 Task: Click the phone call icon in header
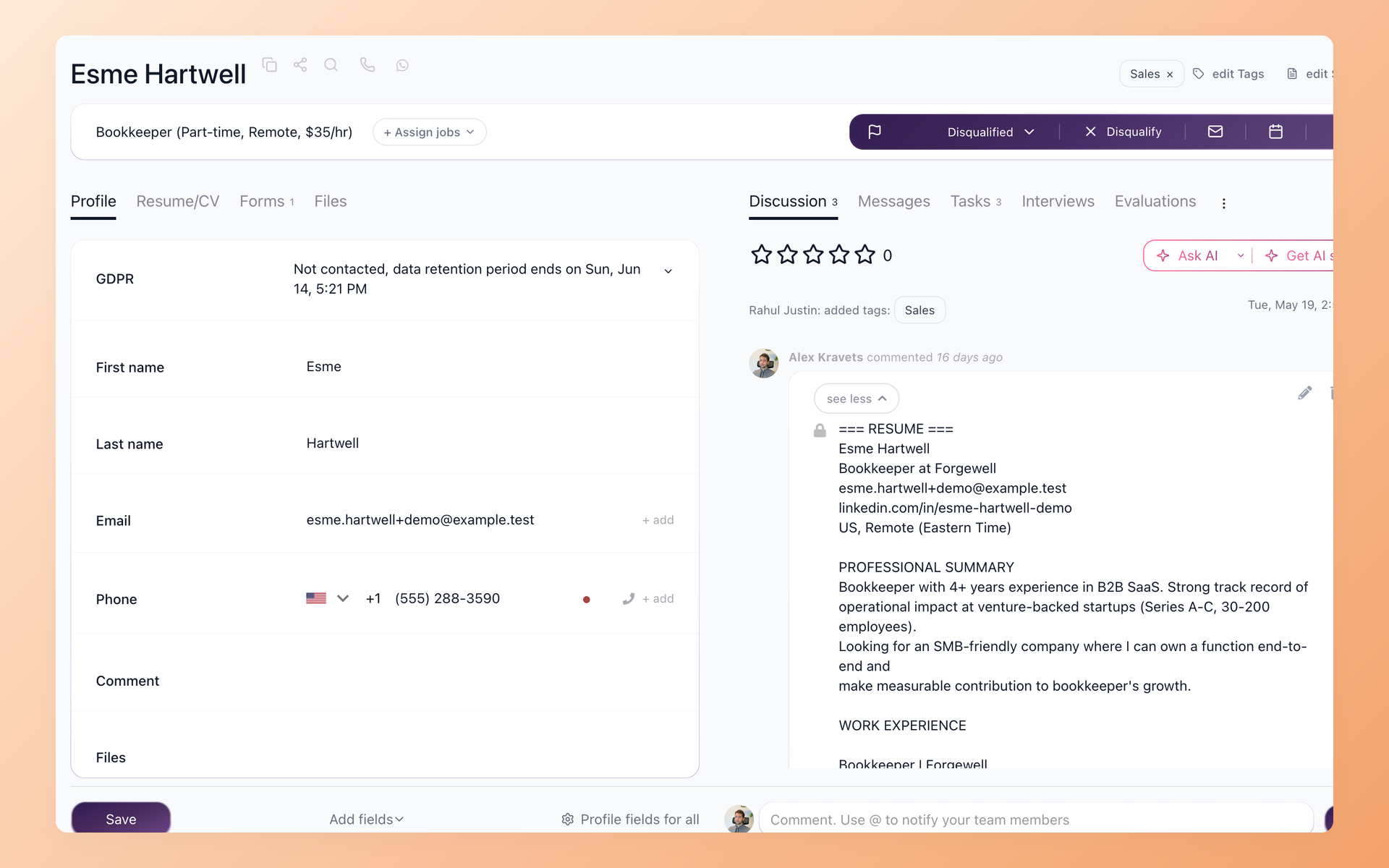[368, 65]
